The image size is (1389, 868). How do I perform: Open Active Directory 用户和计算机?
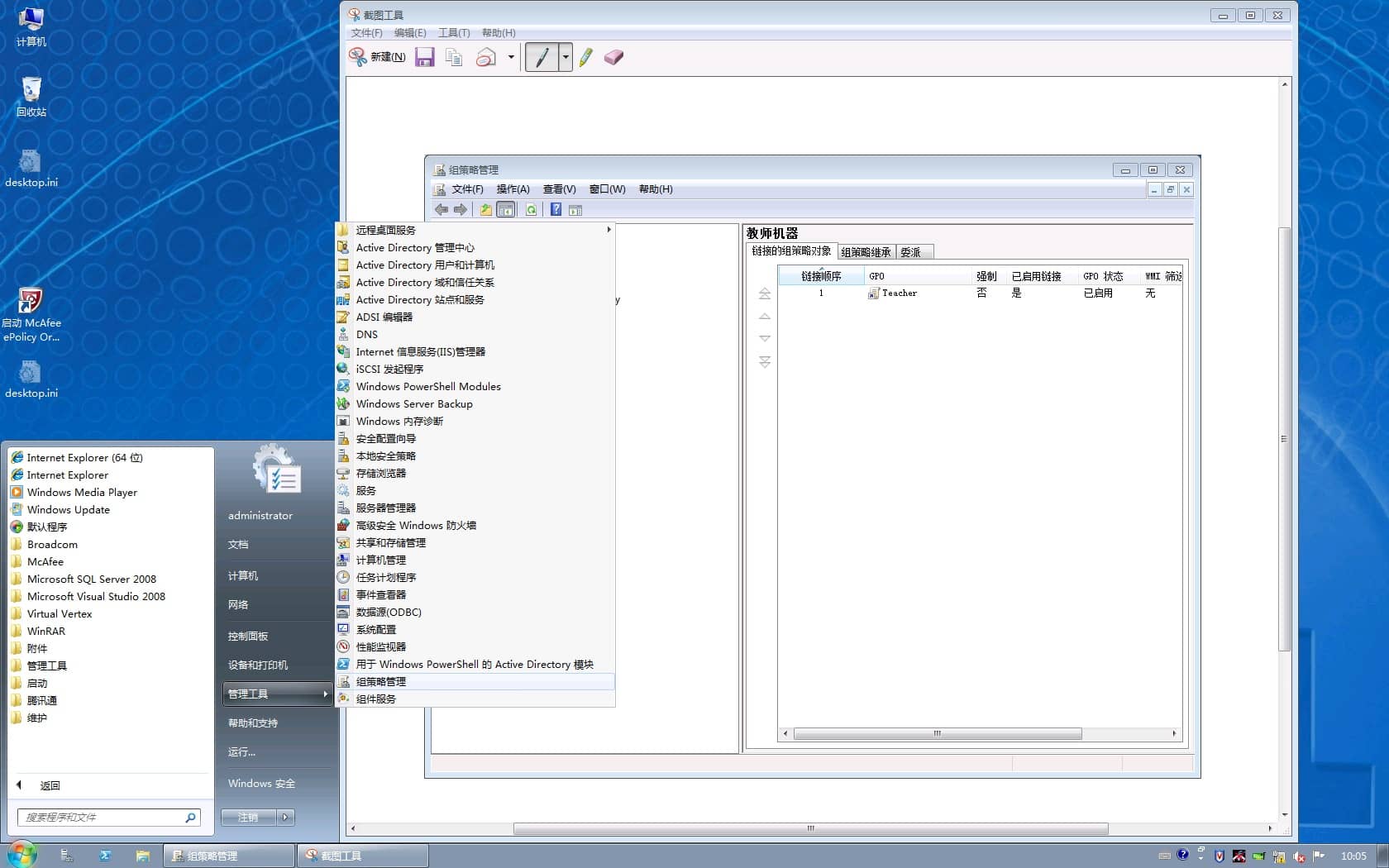tap(475, 265)
